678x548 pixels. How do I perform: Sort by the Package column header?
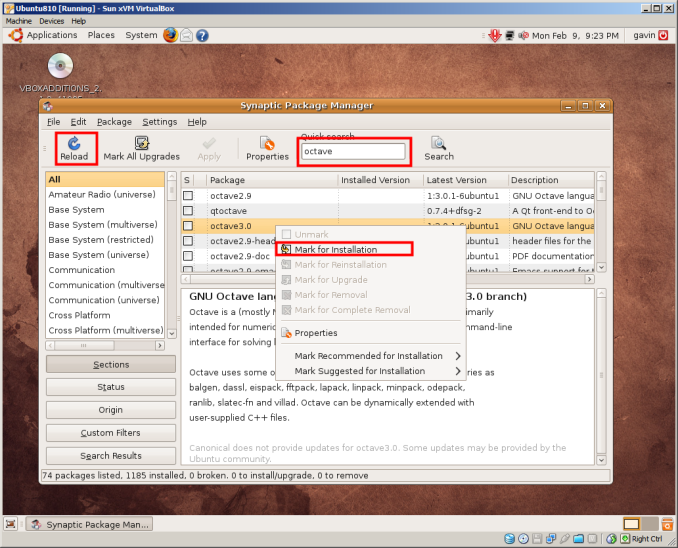point(272,180)
